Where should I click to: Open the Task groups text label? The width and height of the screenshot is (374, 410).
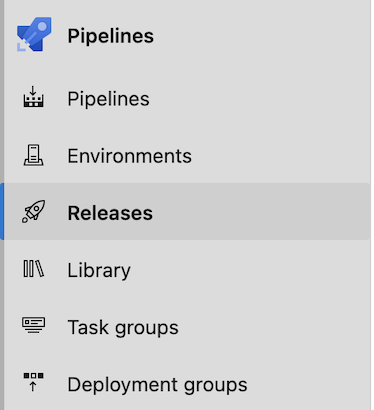[x=123, y=327]
